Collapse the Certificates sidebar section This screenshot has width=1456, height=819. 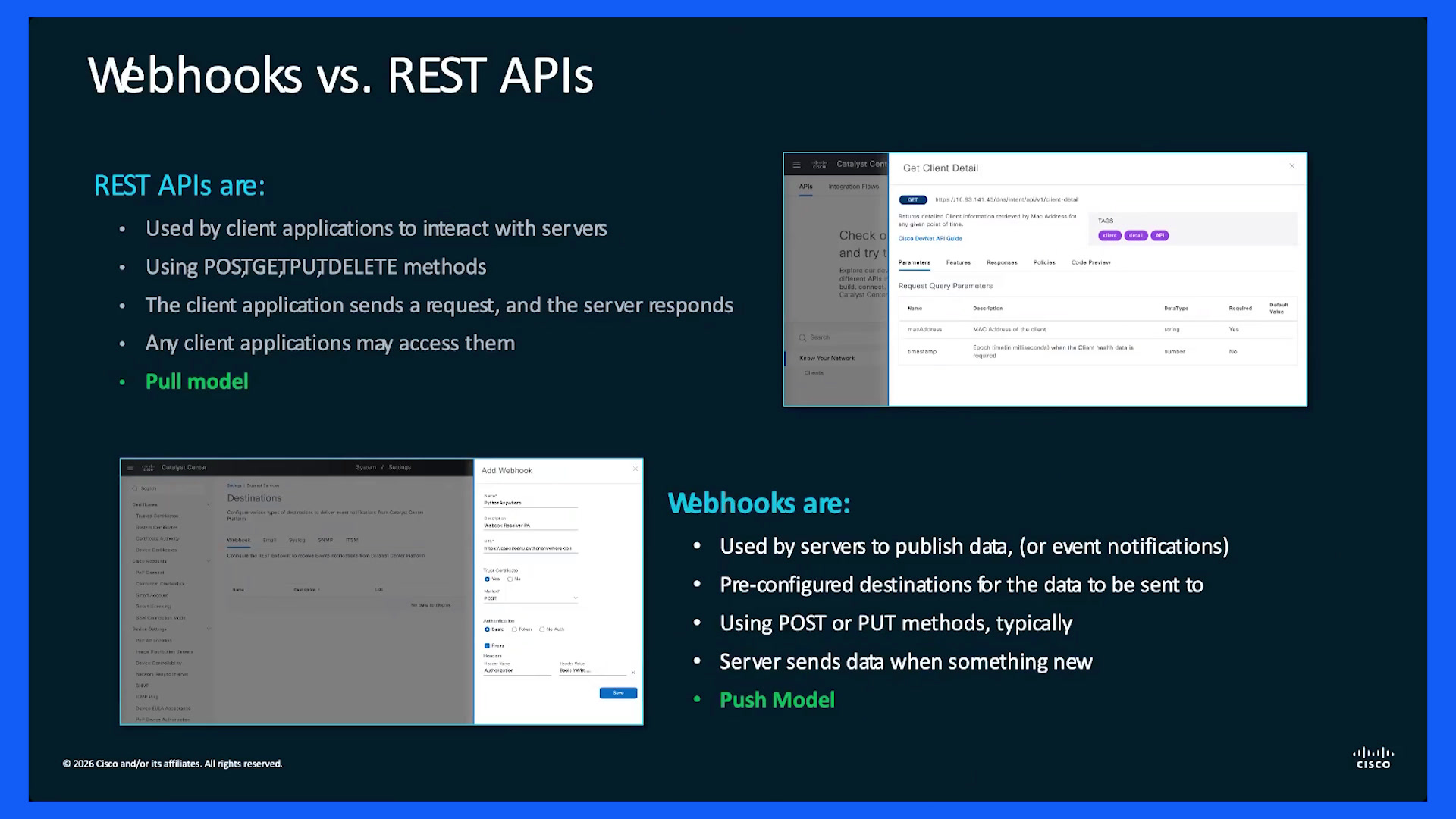(x=209, y=504)
